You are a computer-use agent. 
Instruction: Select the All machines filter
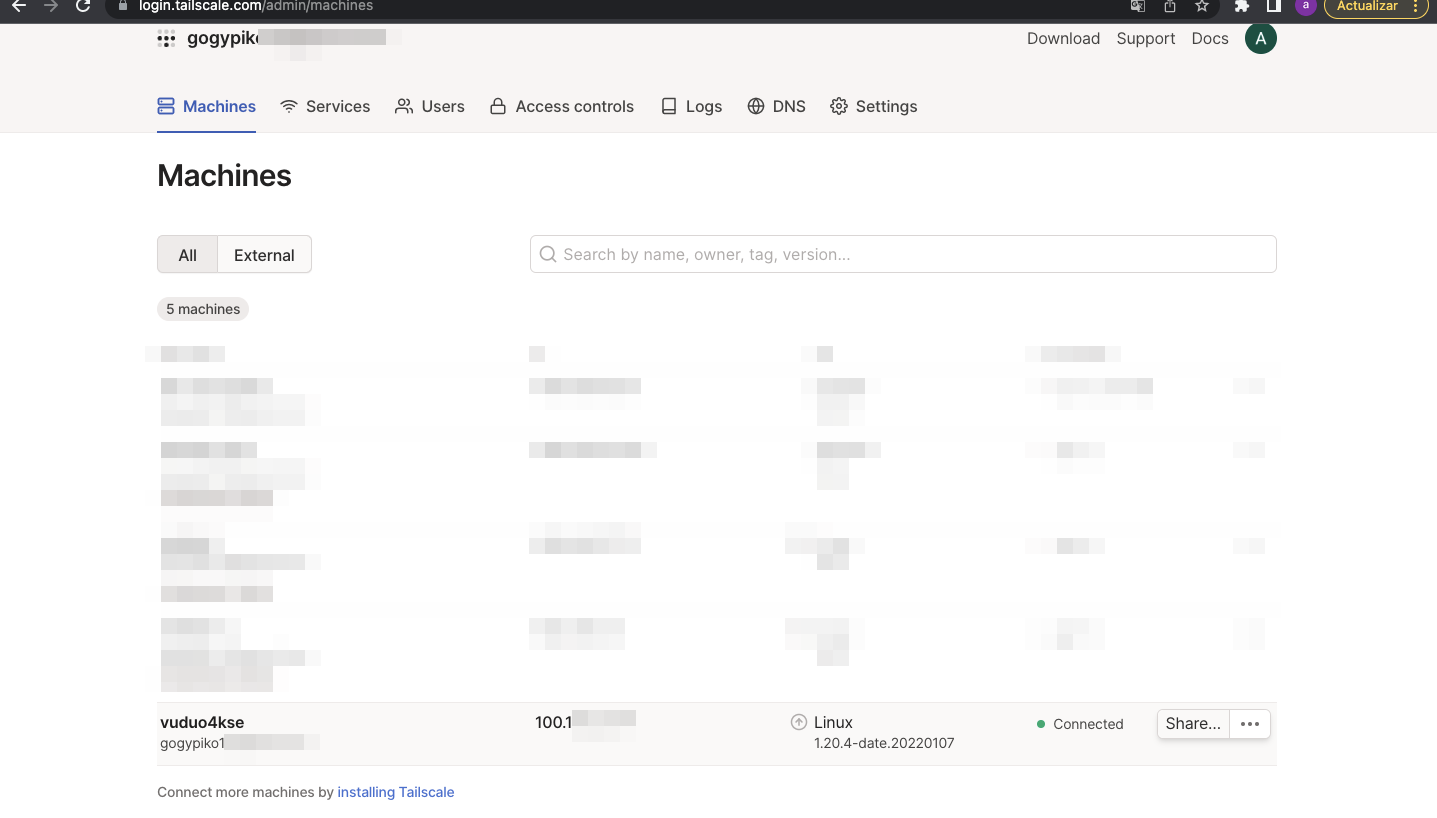point(187,255)
